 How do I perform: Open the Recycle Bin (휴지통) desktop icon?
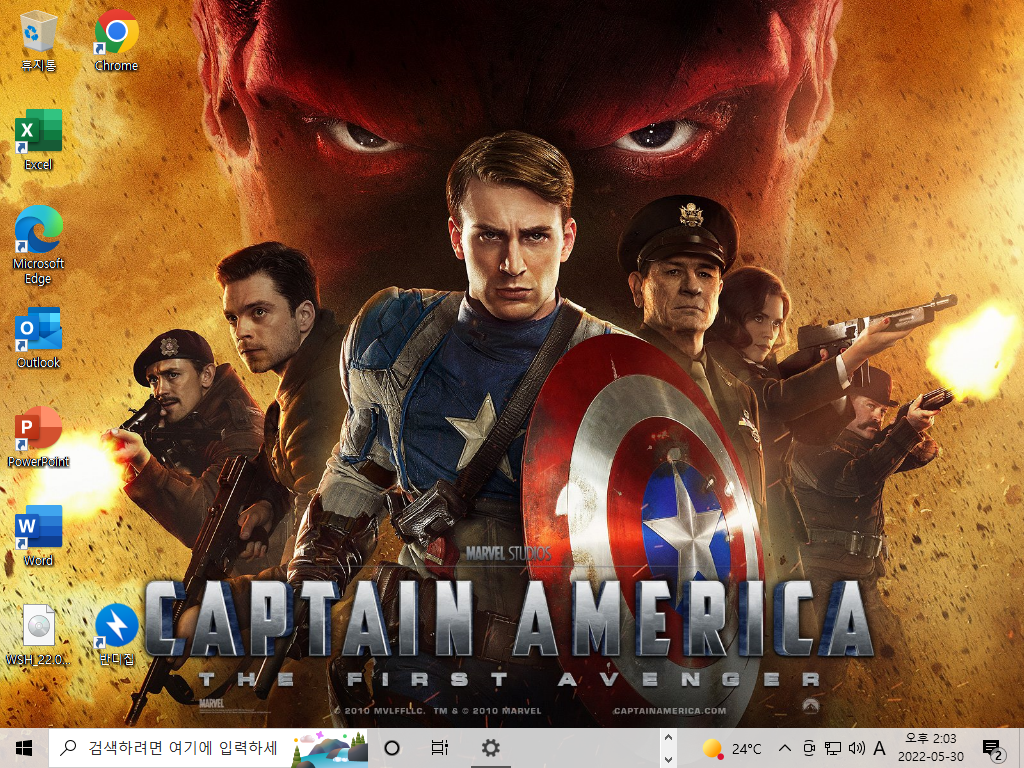pos(39,41)
